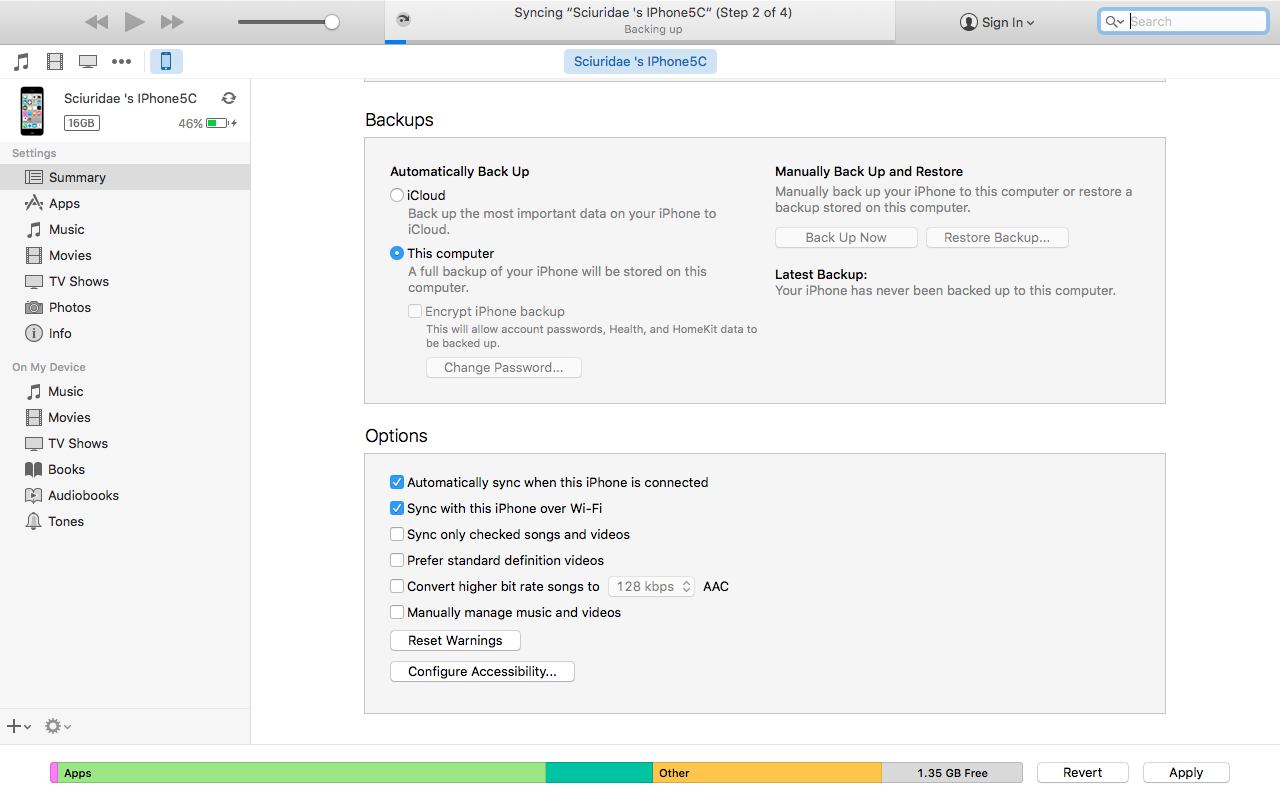Open the add (plus) menu at sidebar bottom
Image resolution: width=1280 pixels, height=800 pixels.
tap(19, 726)
